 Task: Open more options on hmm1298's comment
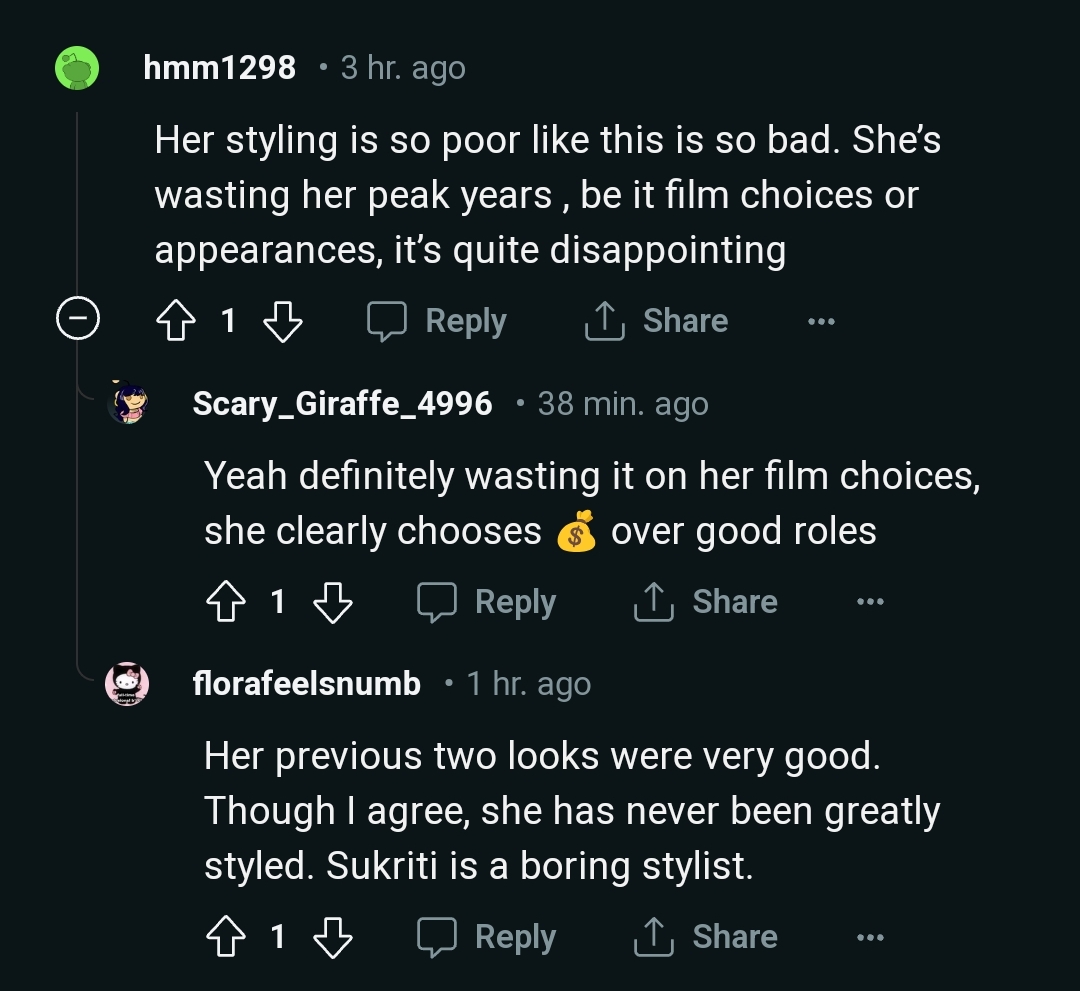pyautogui.click(x=820, y=321)
